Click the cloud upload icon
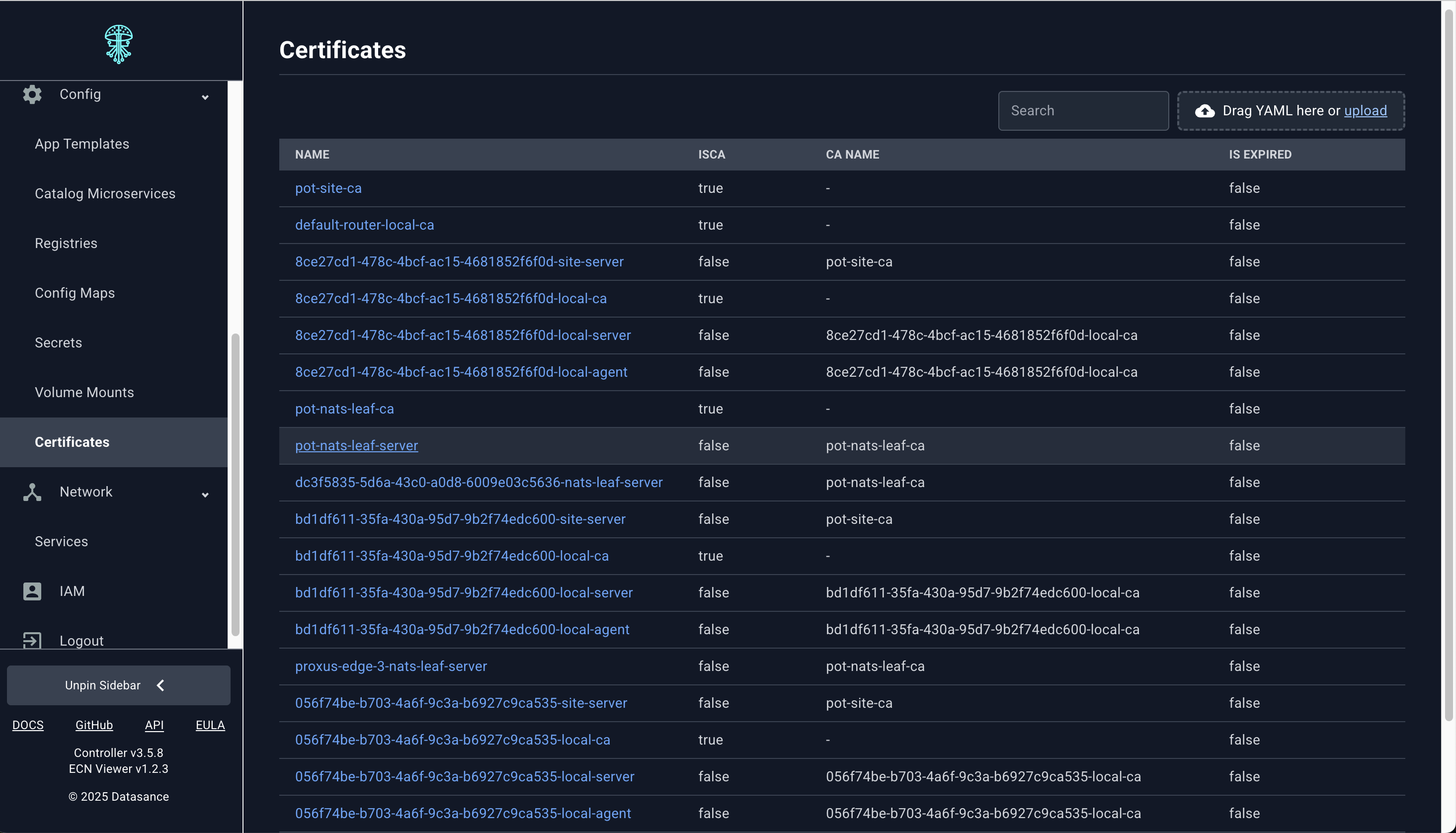This screenshot has height=833, width=1456. point(1206,111)
